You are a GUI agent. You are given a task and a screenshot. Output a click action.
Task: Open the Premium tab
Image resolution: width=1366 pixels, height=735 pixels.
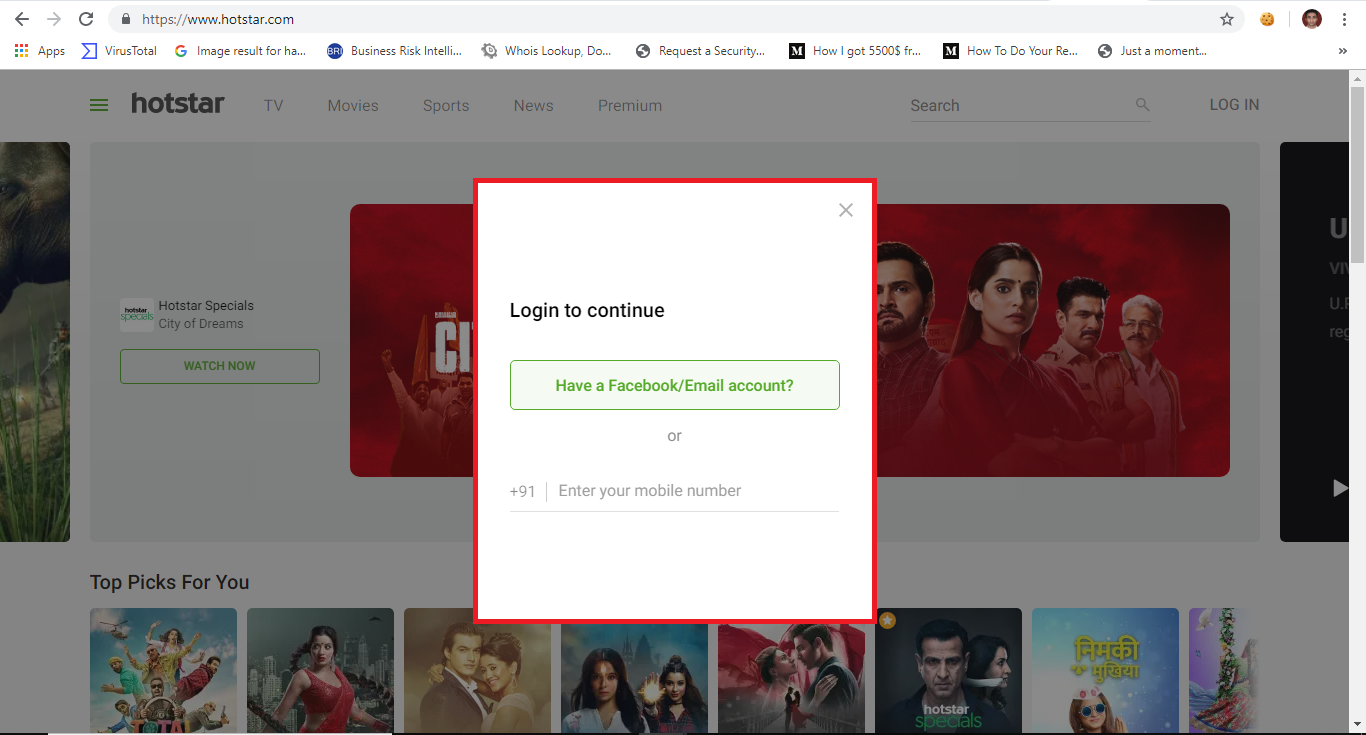click(x=630, y=105)
